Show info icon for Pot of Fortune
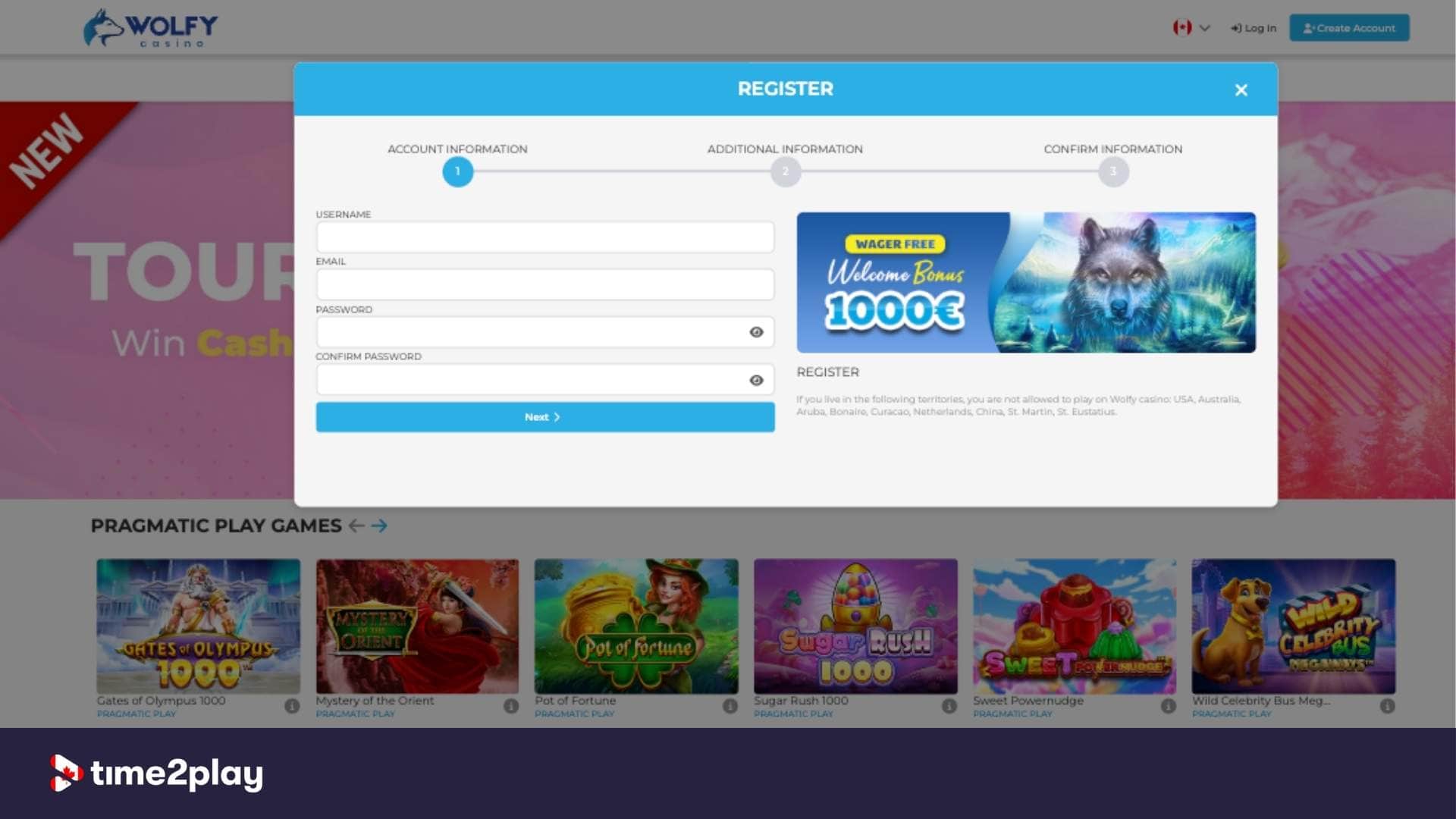This screenshot has height=819, width=1456. pos(730,706)
